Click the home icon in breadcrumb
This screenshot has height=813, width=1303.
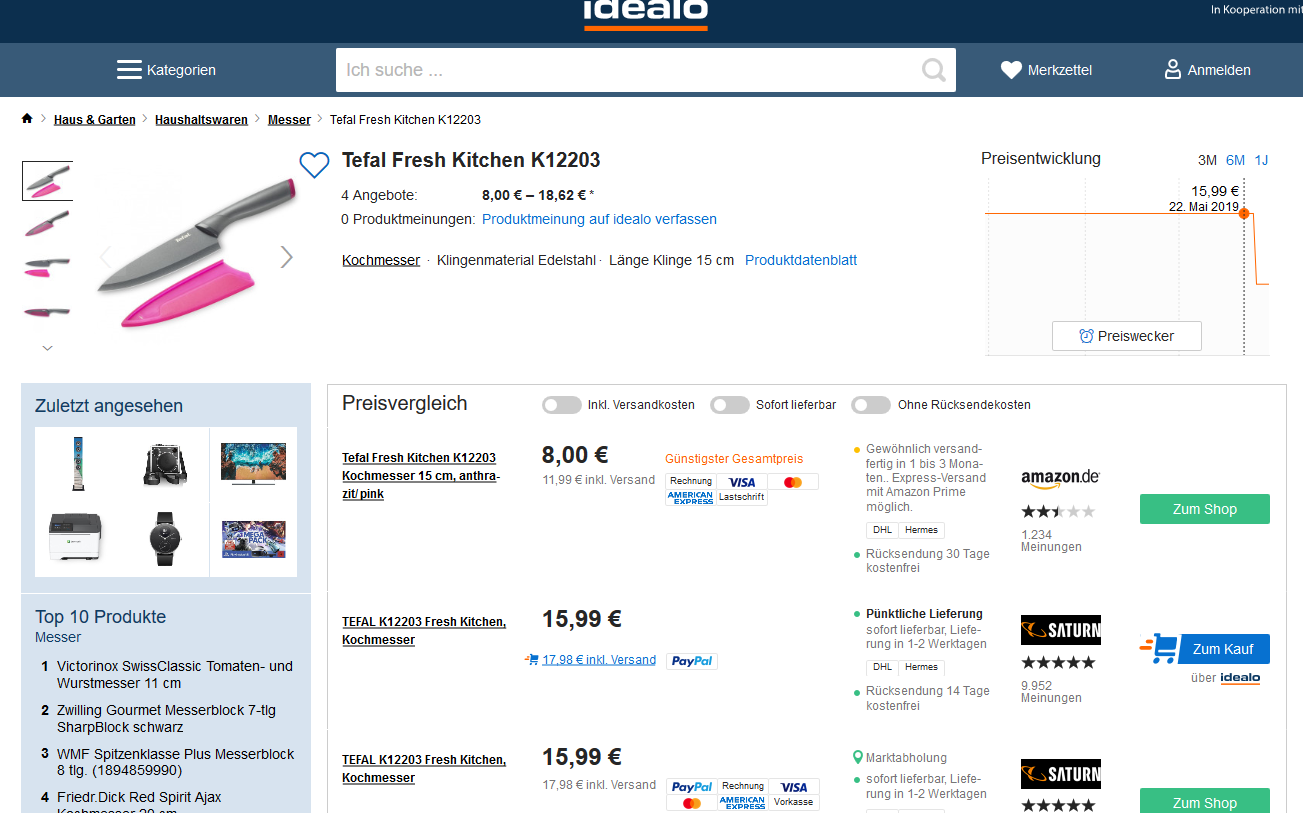(x=27, y=119)
